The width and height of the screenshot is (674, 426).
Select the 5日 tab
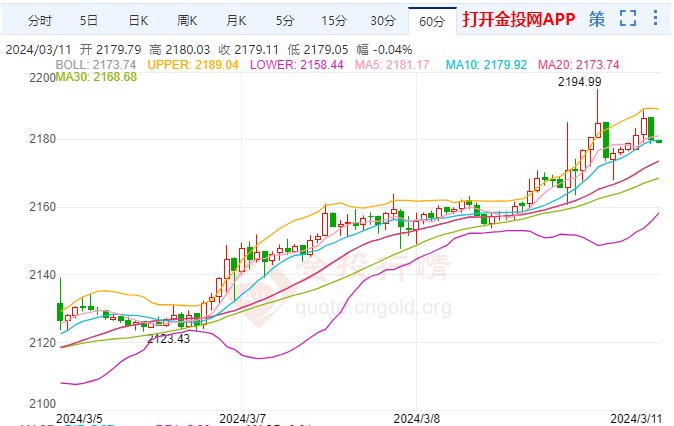pos(89,20)
